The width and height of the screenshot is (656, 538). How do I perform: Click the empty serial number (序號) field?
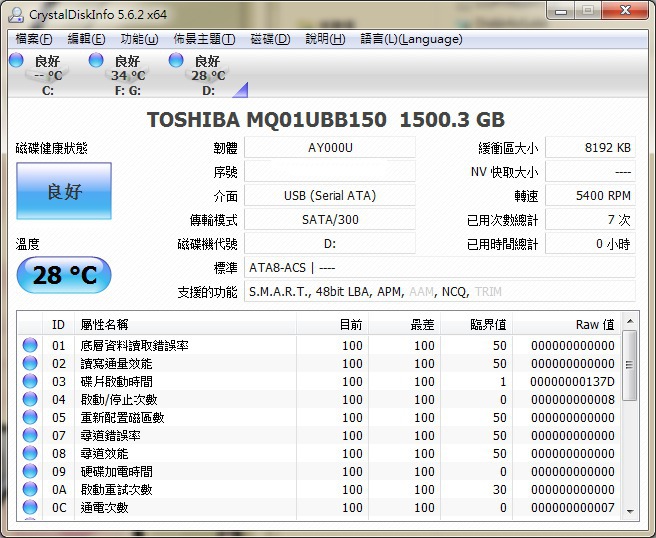click(x=330, y=172)
